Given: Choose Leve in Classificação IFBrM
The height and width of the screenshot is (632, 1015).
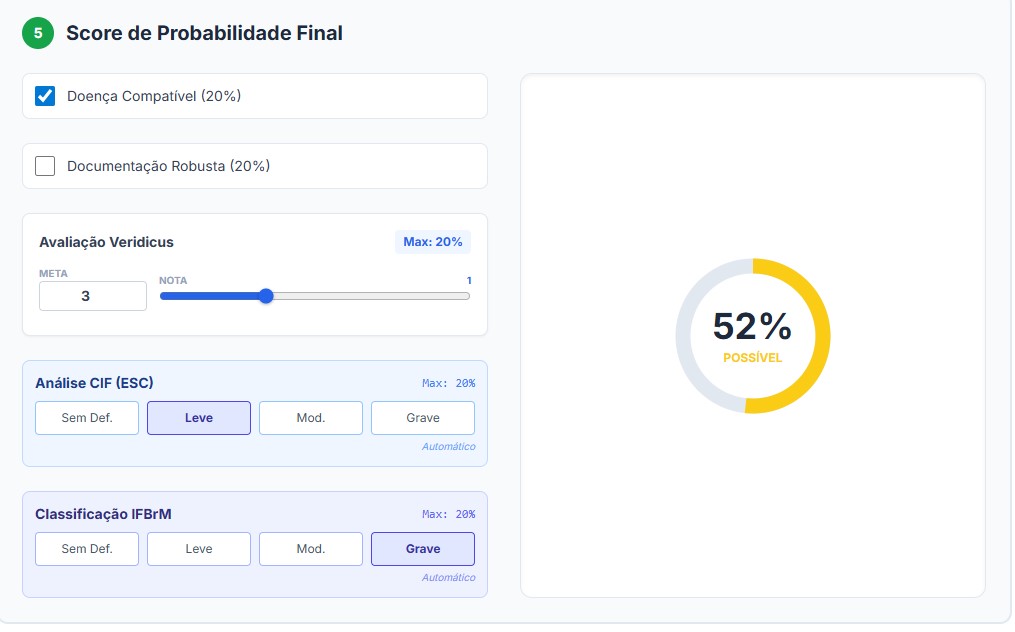Looking at the screenshot, I should click(199, 549).
